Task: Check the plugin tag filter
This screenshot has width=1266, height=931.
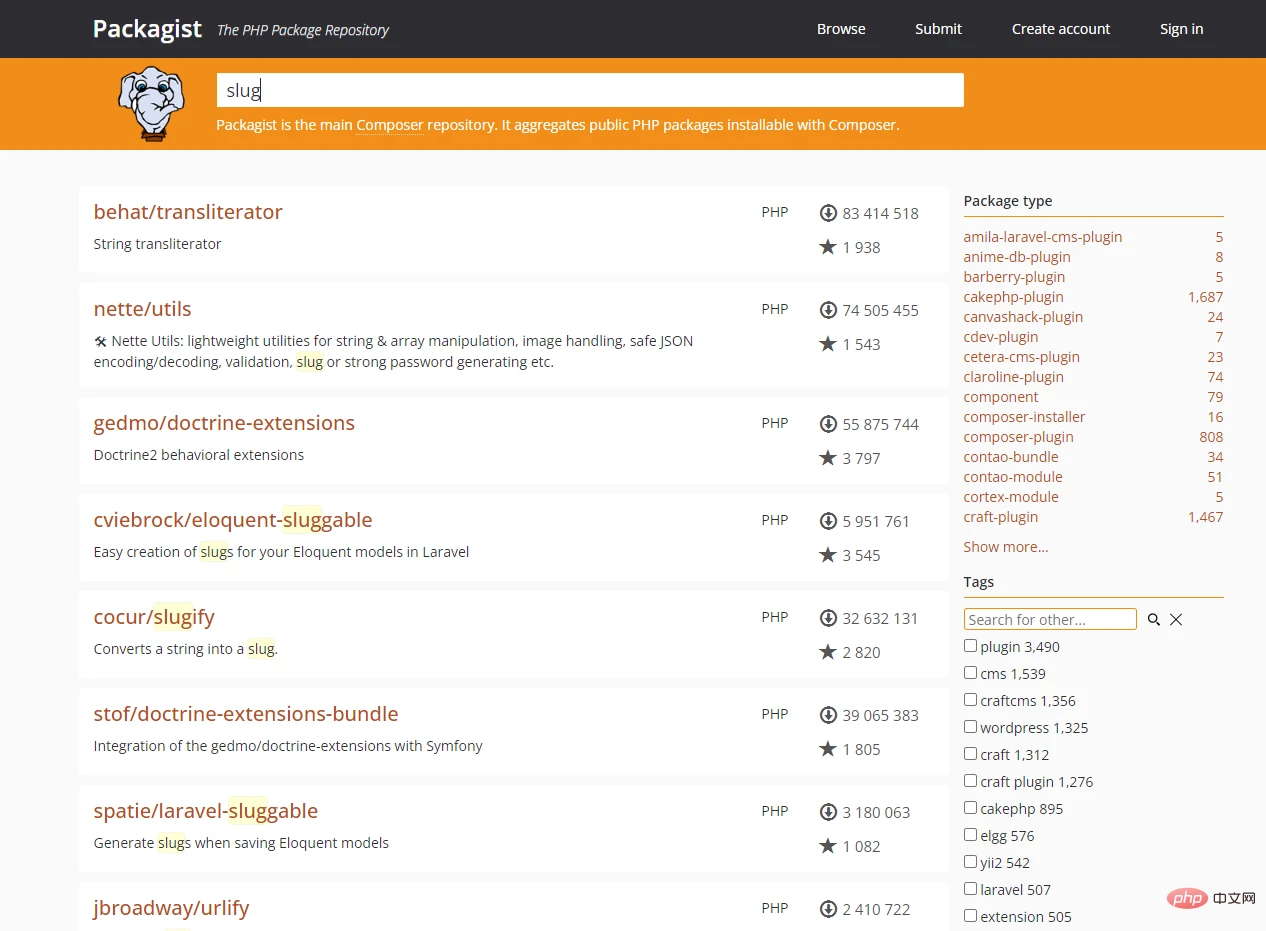Action: 970,646
